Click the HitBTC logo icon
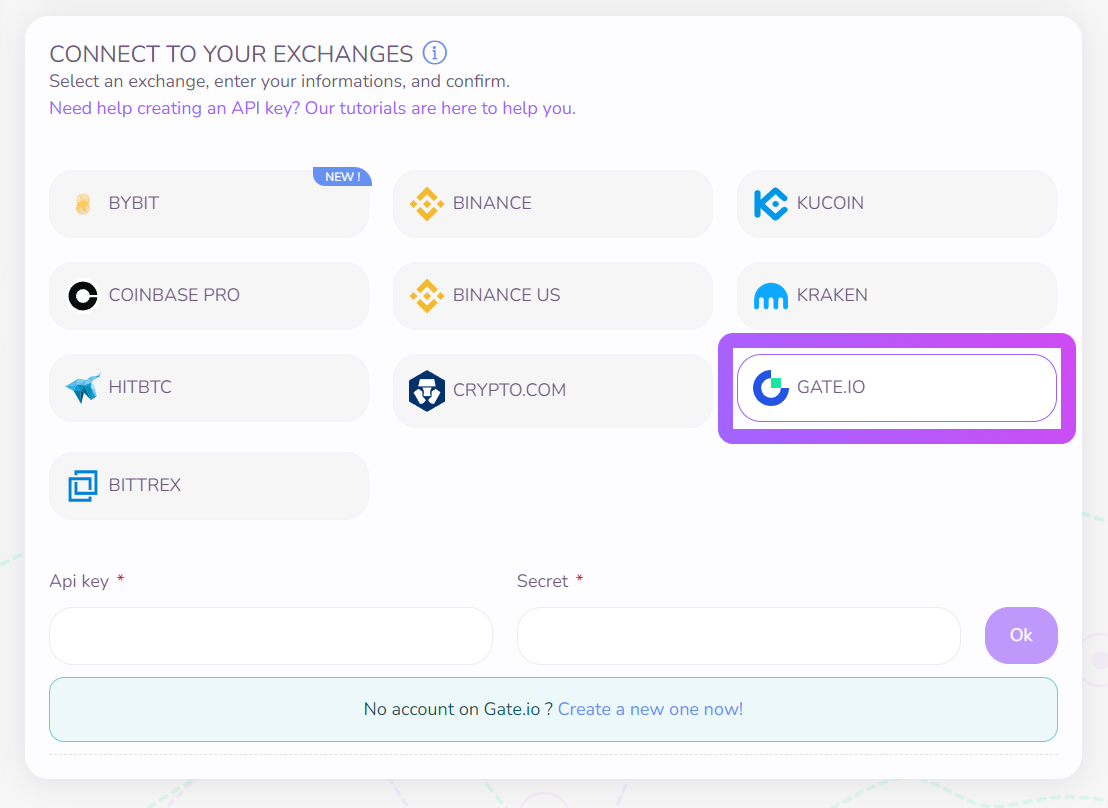This screenshot has width=1108, height=808. (x=83, y=387)
